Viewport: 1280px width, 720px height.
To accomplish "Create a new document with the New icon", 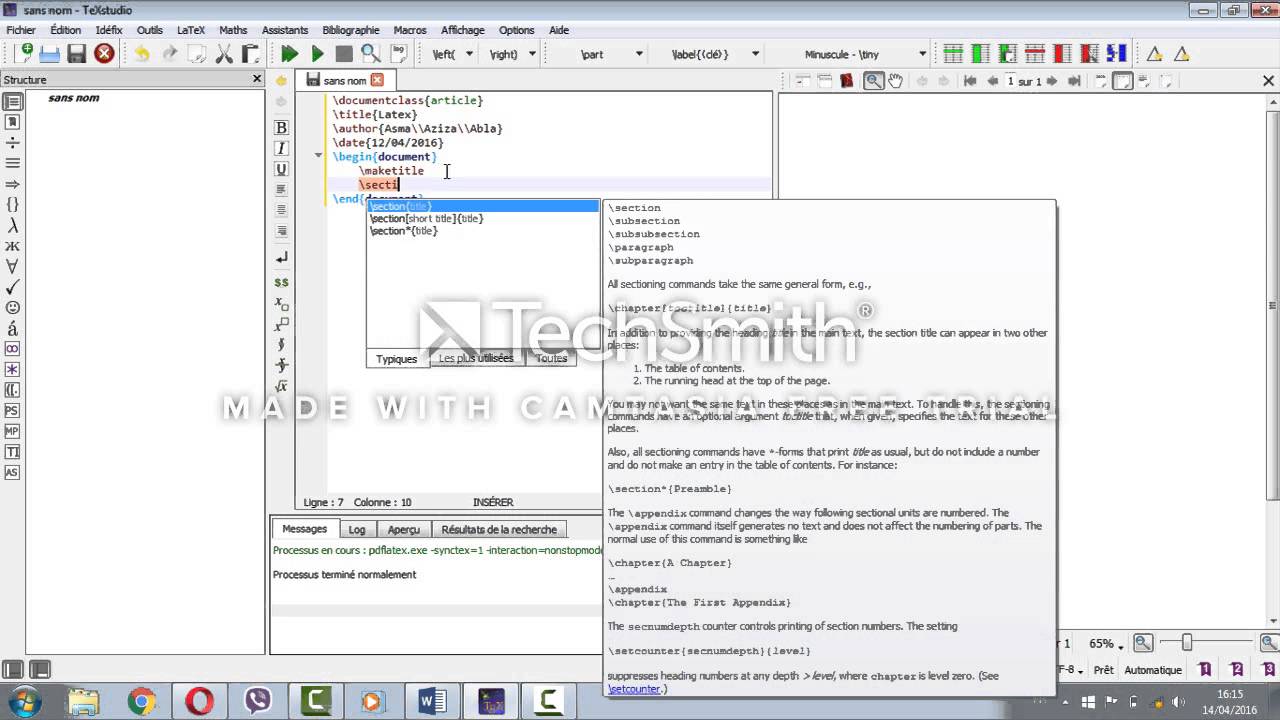I will tap(21, 54).
